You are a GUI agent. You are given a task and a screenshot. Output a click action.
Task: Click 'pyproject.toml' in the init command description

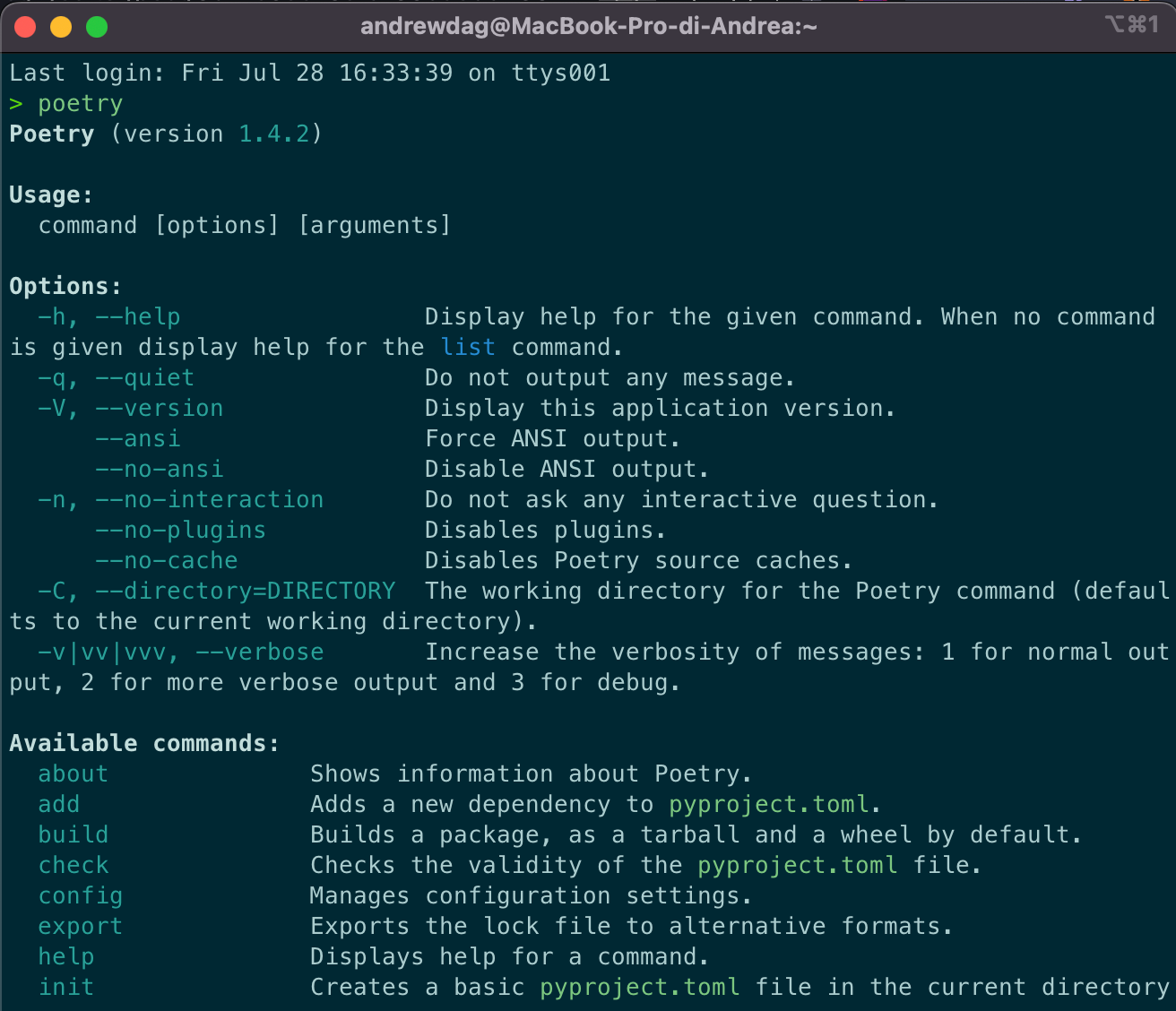(x=640, y=987)
